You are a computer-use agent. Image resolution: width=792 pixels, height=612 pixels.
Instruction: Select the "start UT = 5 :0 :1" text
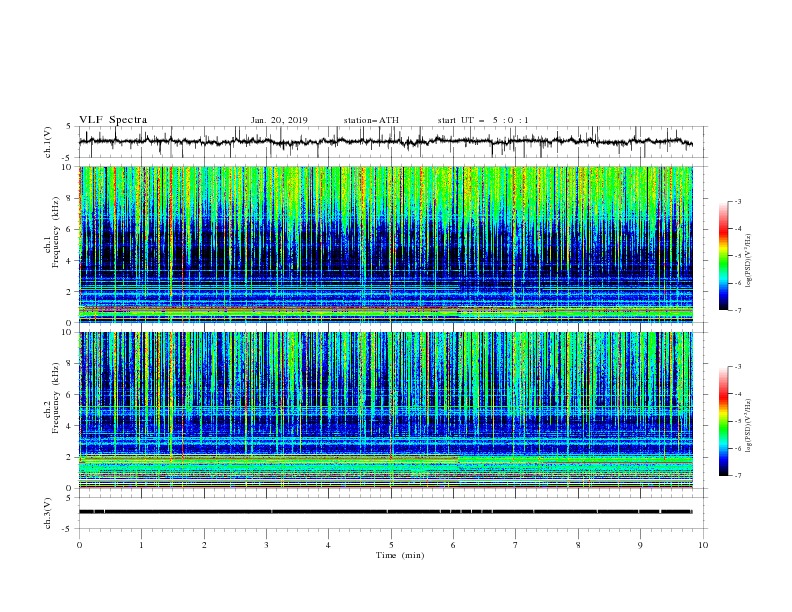coord(483,120)
